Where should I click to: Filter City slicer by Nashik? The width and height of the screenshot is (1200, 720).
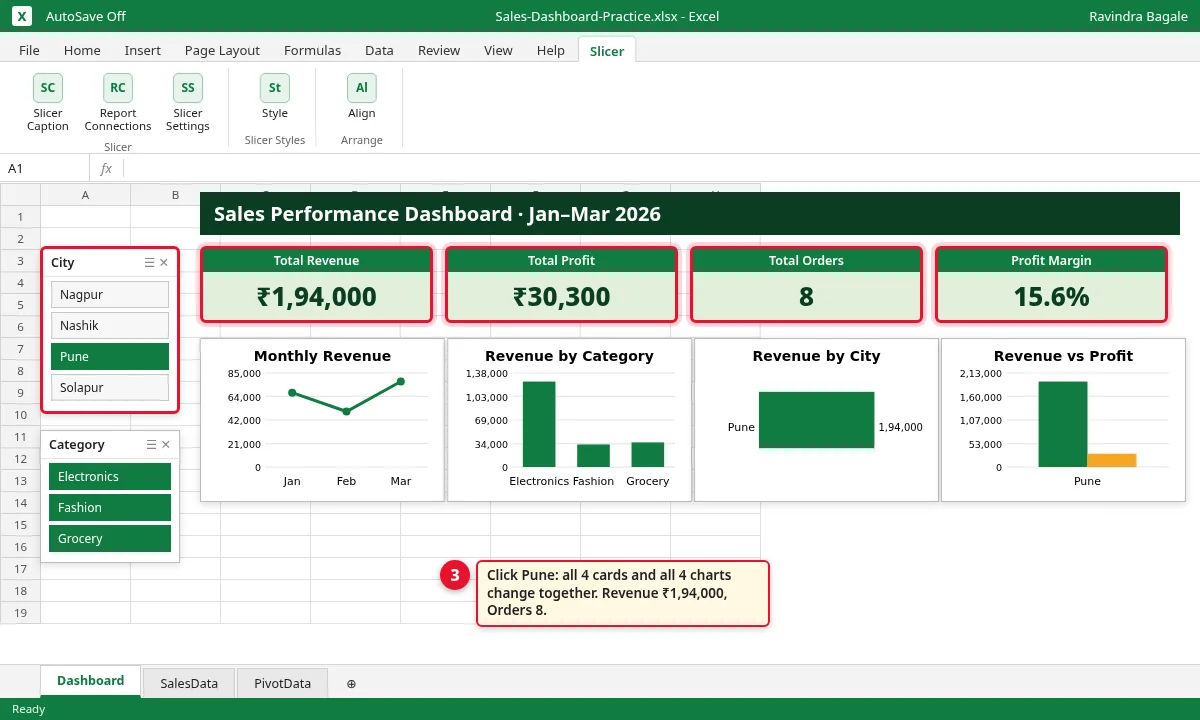(110, 325)
